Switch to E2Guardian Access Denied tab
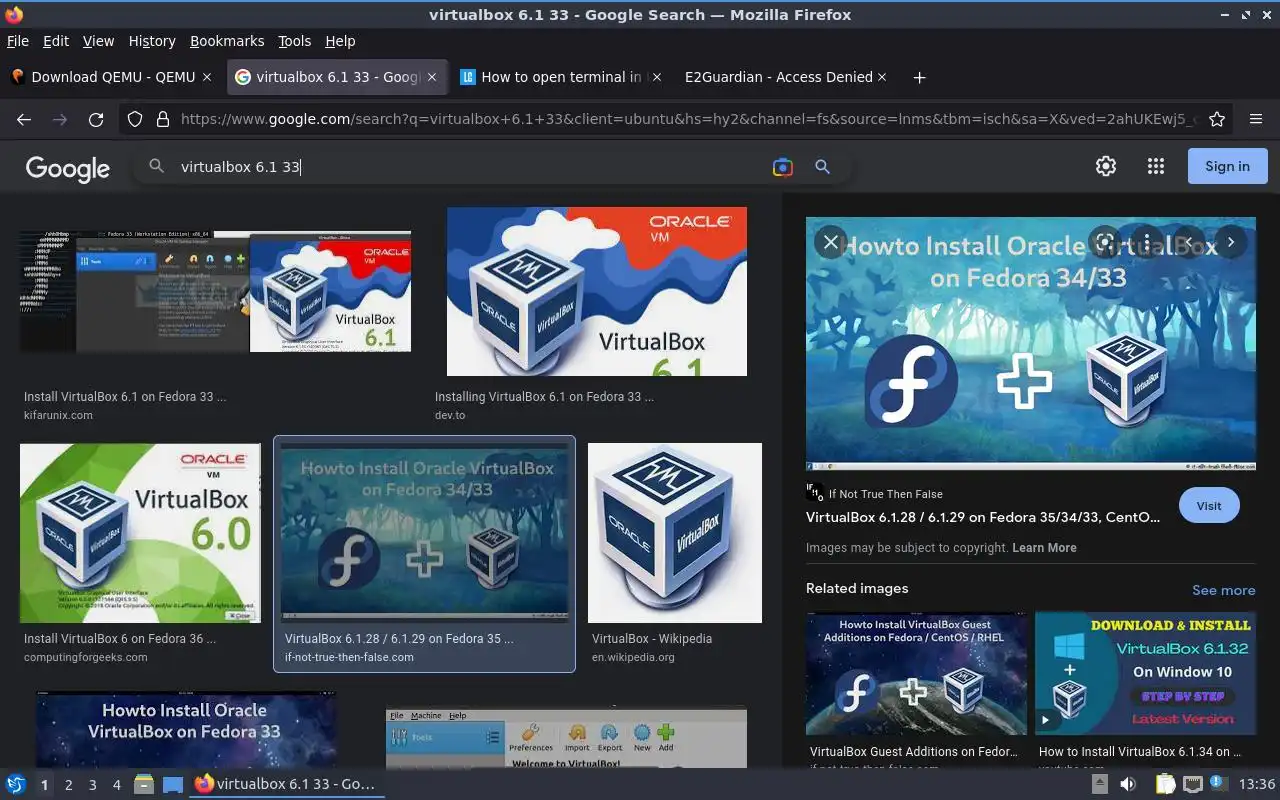1280x800 pixels. pyautogui.click(x=786, y=77)
